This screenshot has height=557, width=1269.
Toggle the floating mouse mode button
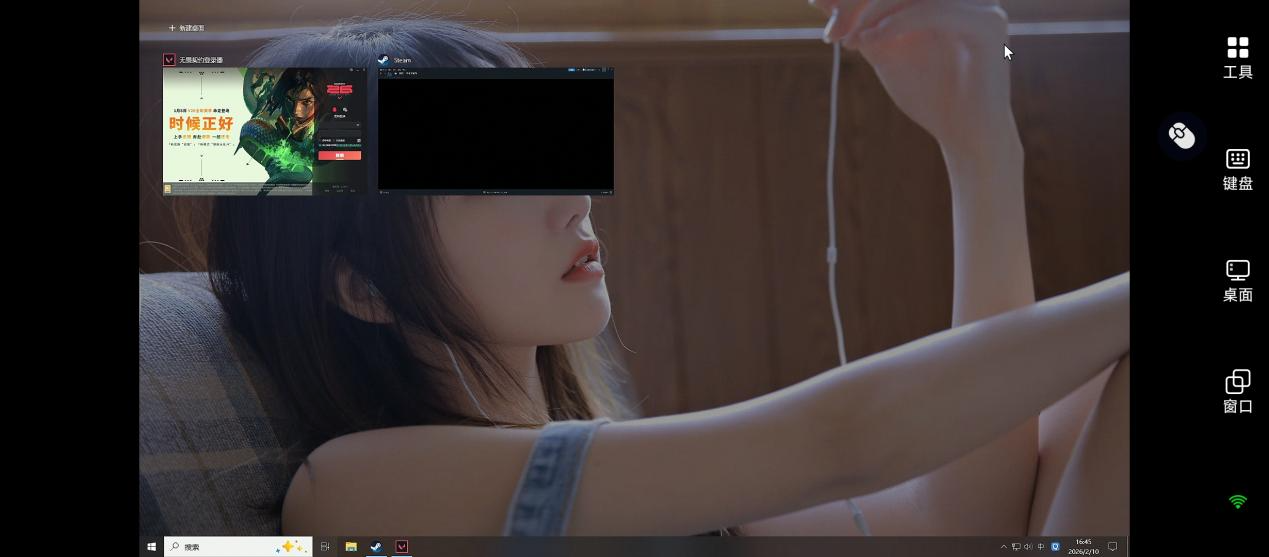pyautogui.click(x=1182, y=135)
